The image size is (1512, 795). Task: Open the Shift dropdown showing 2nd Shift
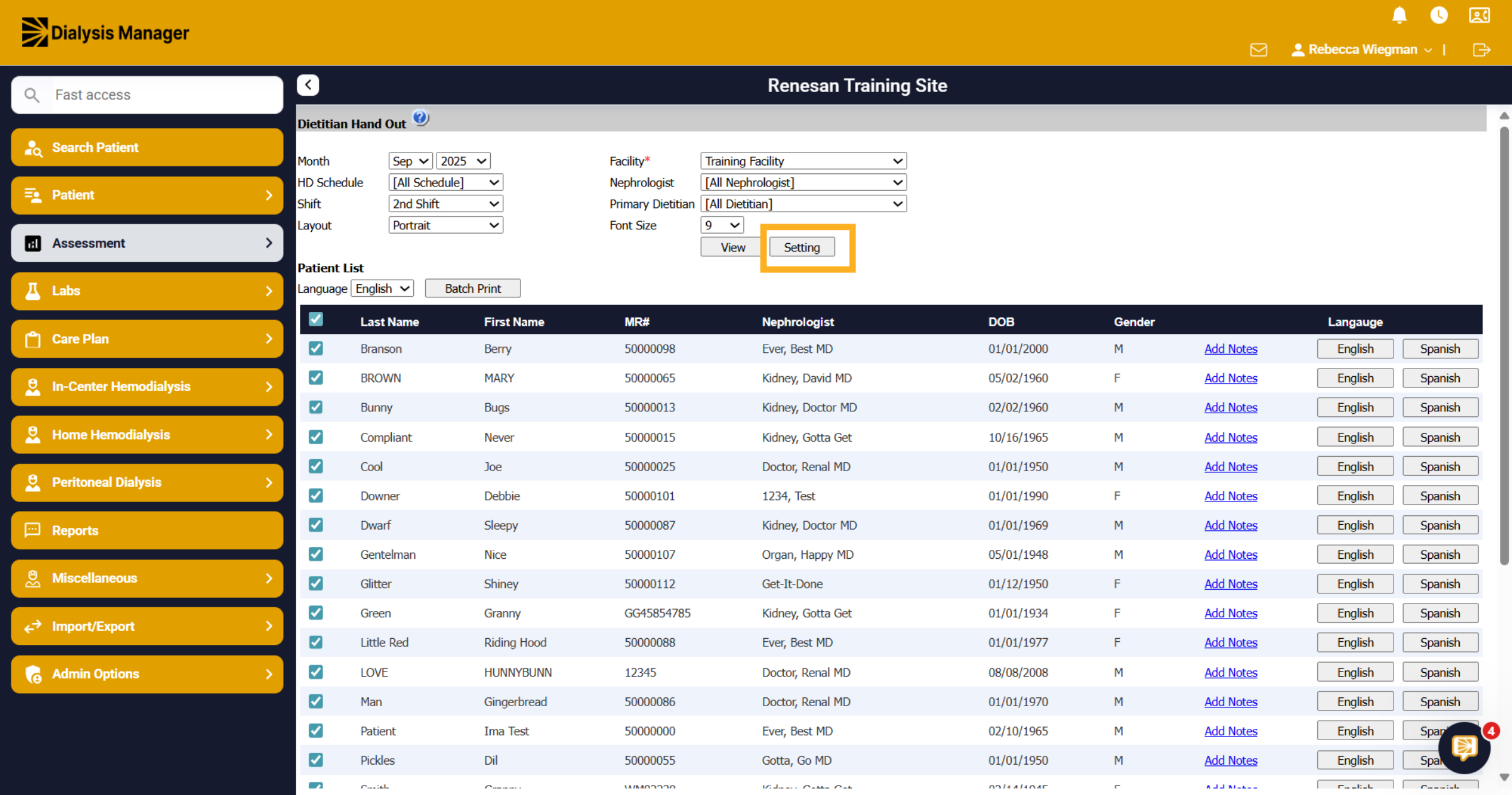pyautogui.click(x=445, y=204)
